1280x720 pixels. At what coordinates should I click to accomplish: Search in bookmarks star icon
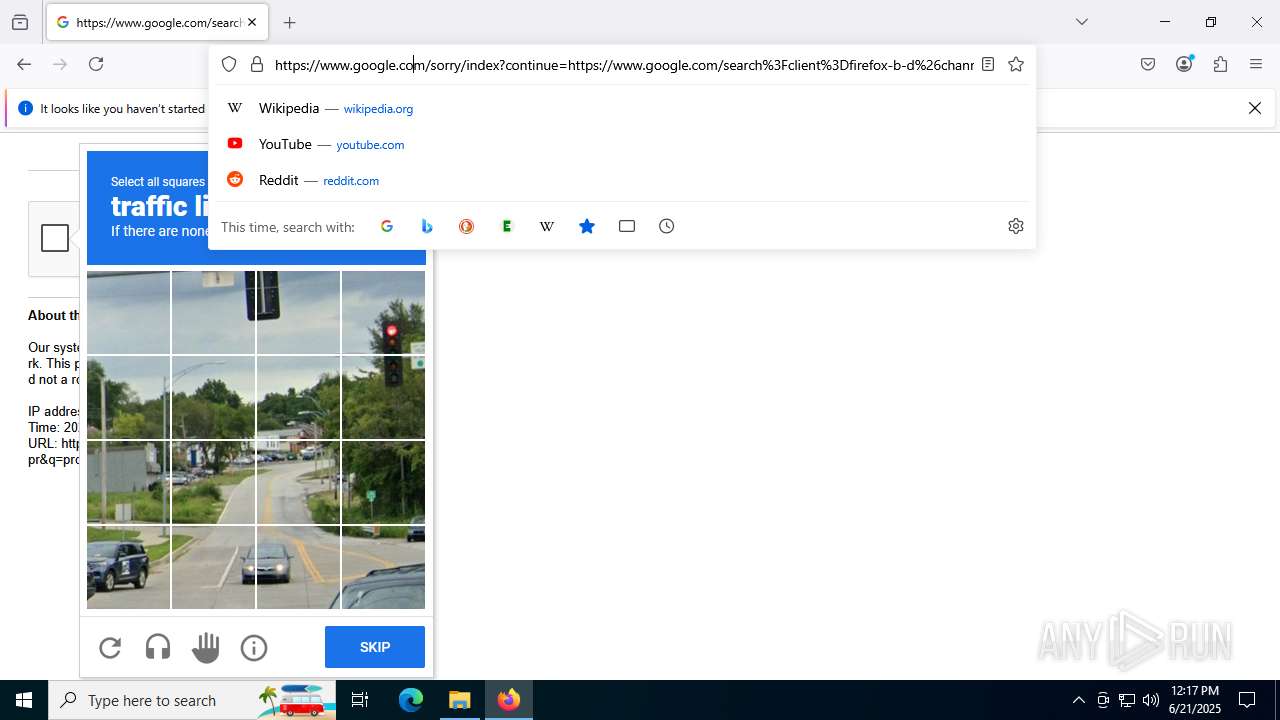587,226
